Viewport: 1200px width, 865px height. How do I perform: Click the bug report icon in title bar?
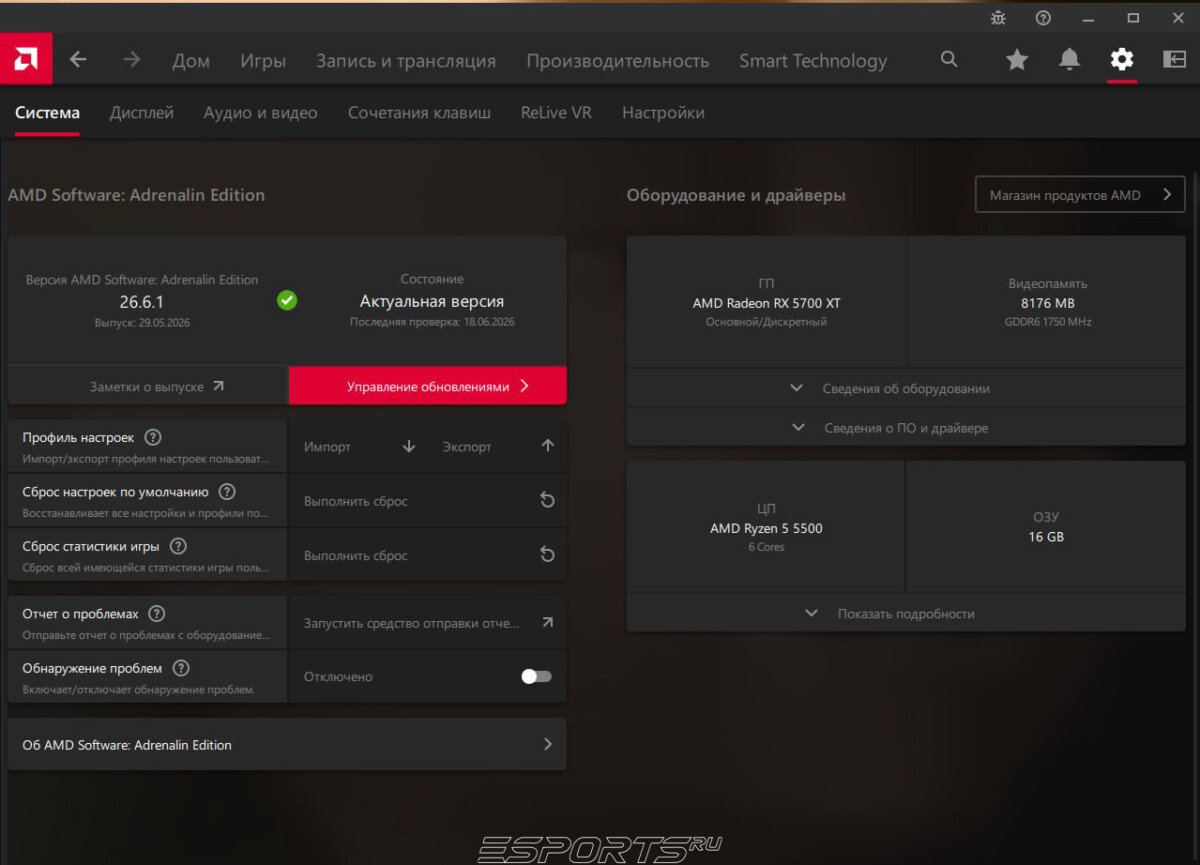click(x=998, y=17)
